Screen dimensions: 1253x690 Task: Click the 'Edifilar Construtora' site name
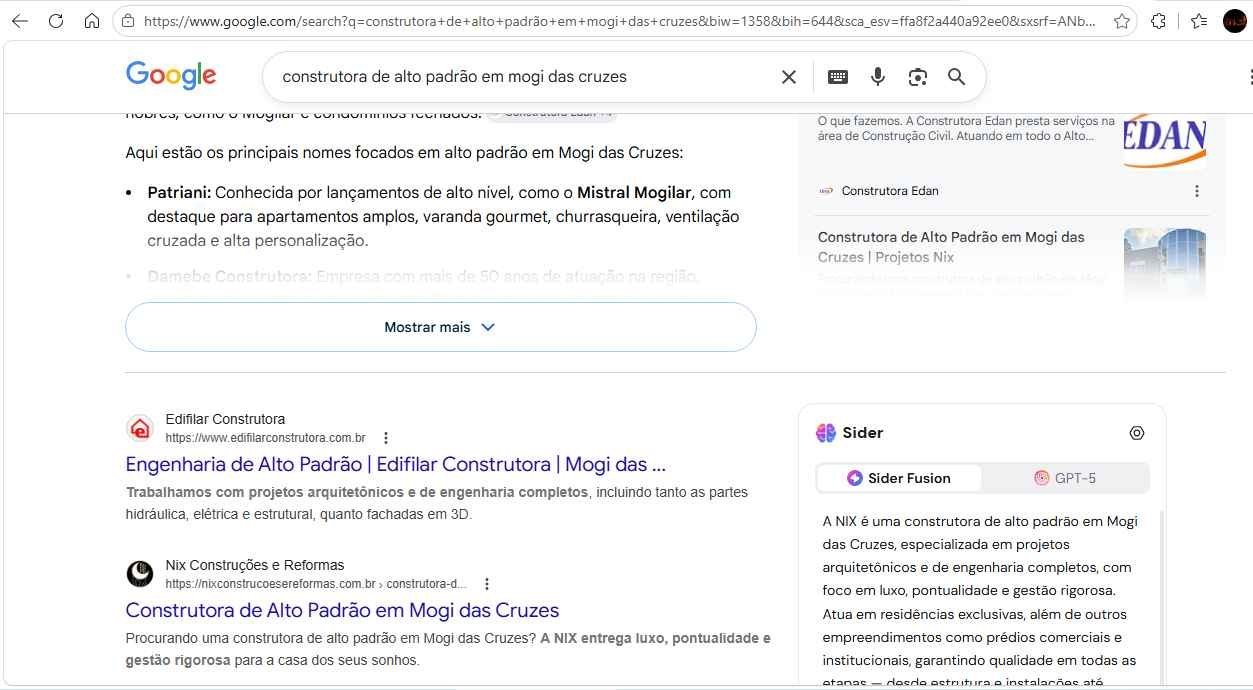[x=225, y=419]
